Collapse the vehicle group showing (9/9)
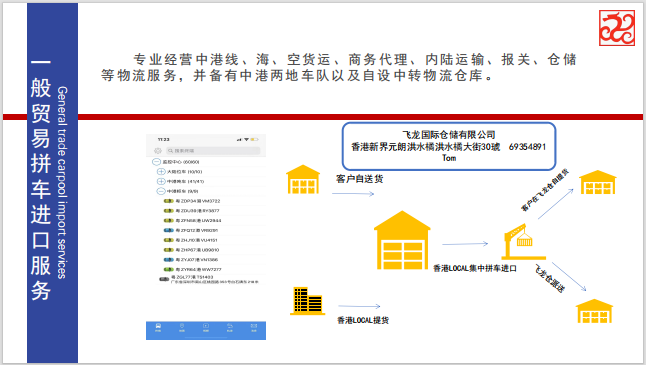The width and height of the screenshot is (646, 365). [161, 191]
